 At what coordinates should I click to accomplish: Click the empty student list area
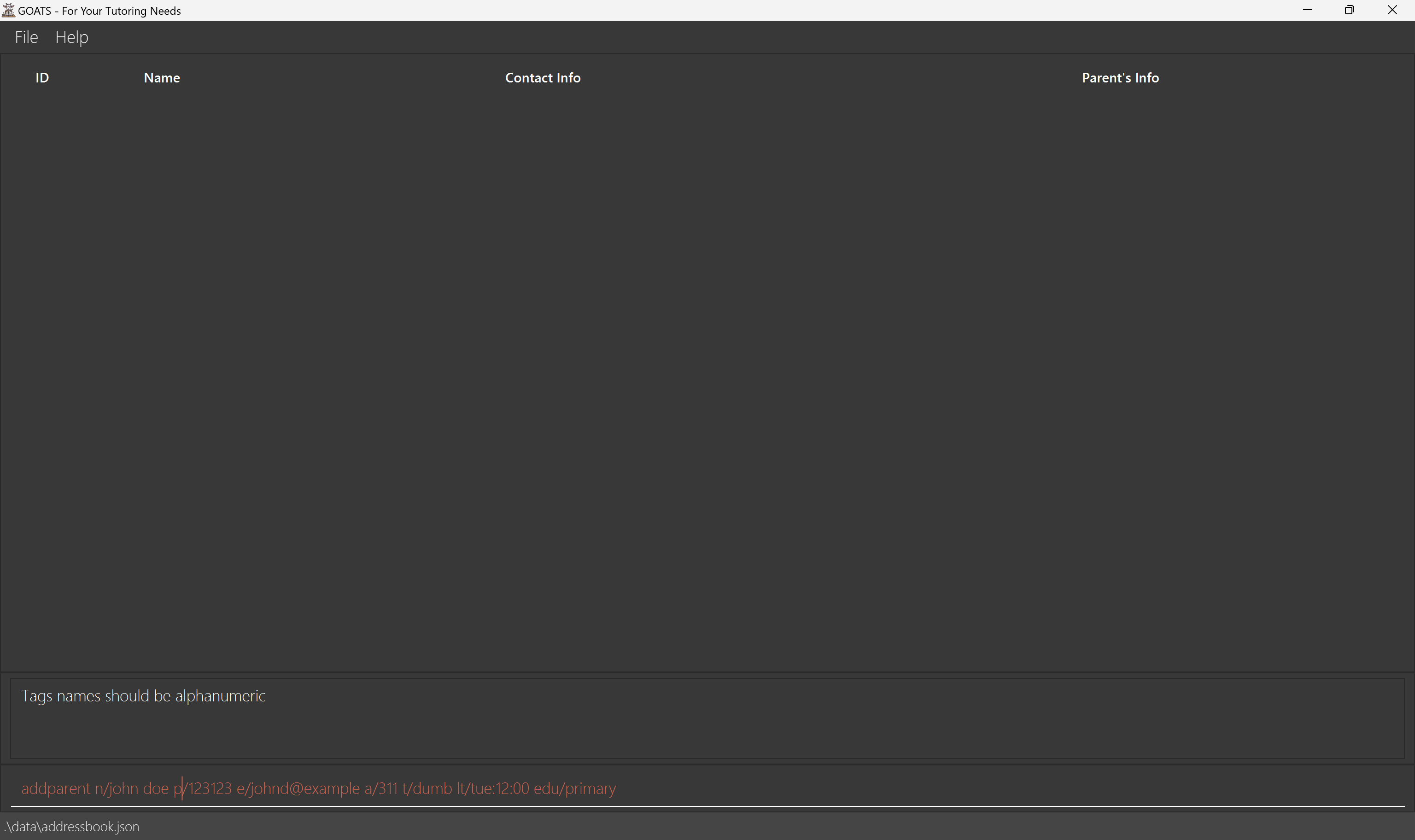click(707, 368)
